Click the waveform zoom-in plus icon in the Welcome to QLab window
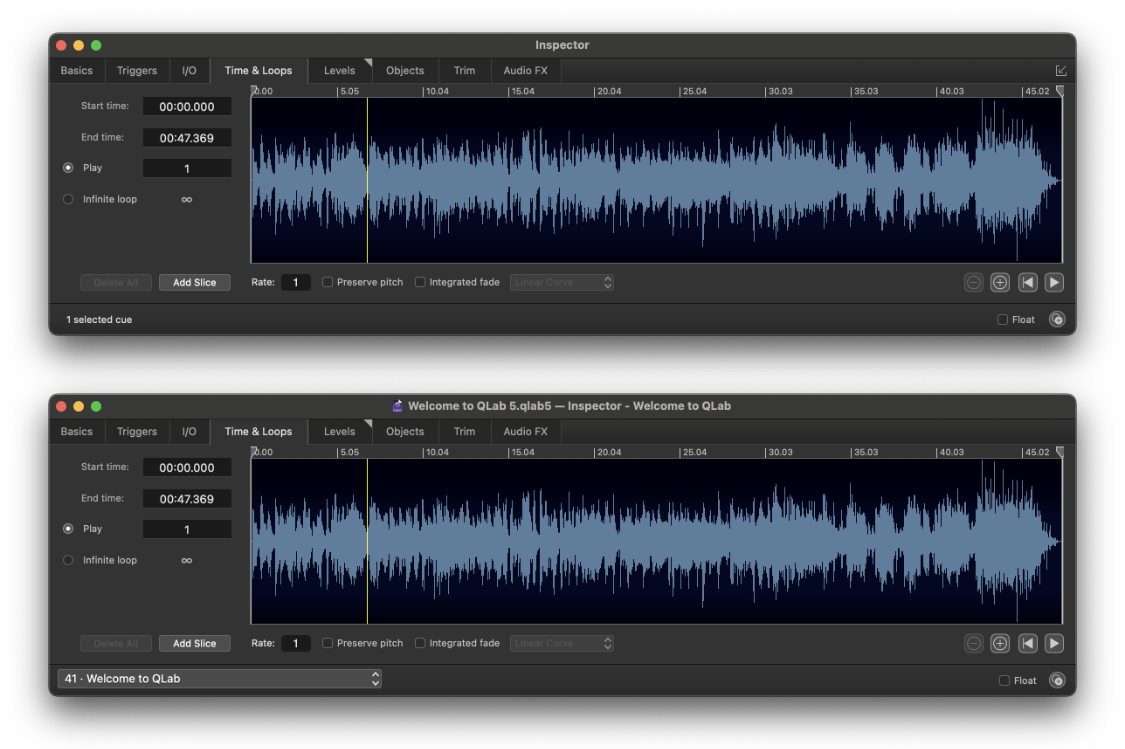This screenshot has width=1125, height=749. point(999,644)
